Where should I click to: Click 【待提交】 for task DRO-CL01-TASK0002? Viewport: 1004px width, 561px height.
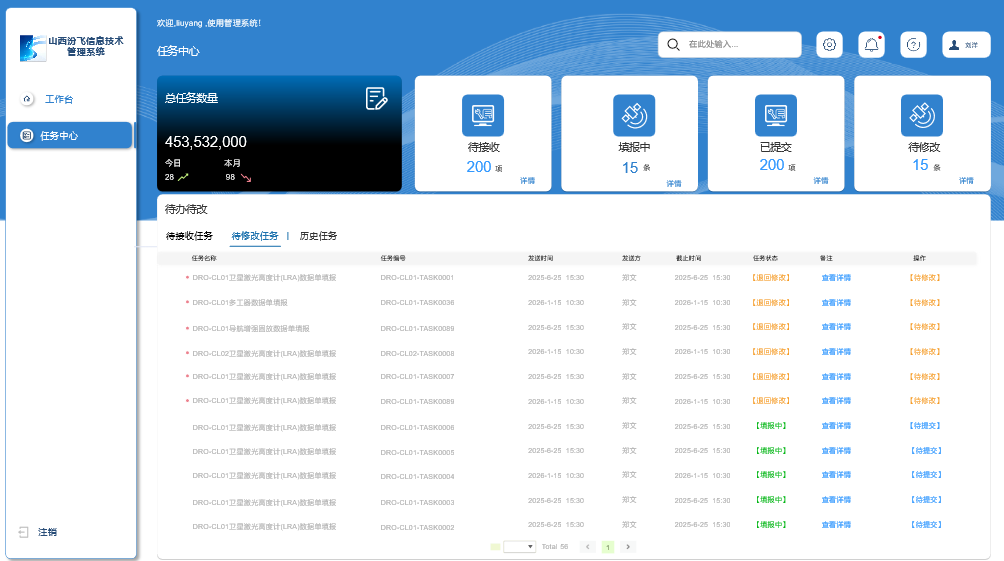(925, 524)
